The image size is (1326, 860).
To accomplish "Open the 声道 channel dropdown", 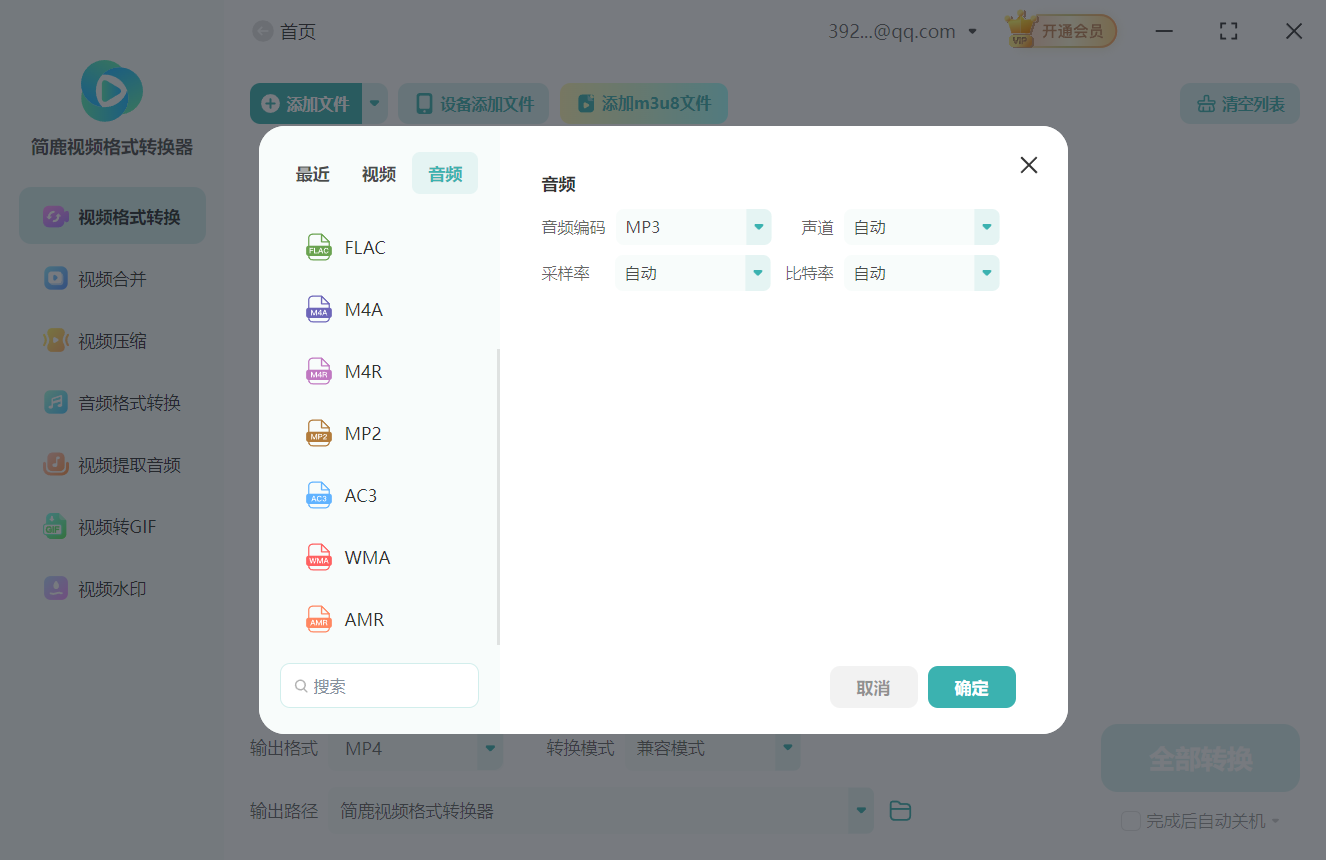I will [x=986, y=227].
